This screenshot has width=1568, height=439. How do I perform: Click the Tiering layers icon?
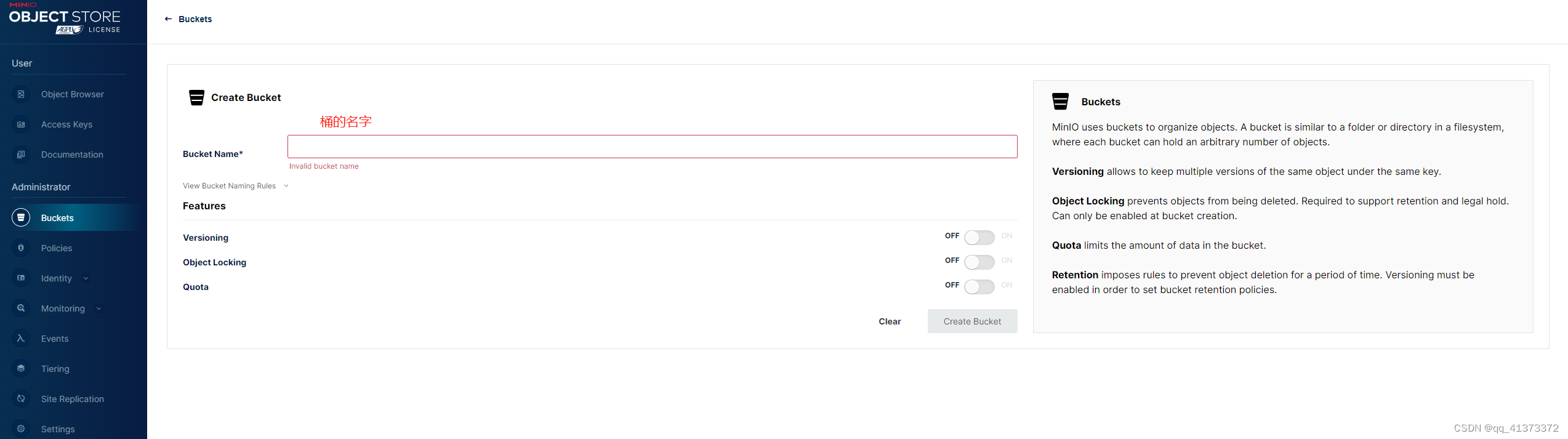tap(21, 368)
